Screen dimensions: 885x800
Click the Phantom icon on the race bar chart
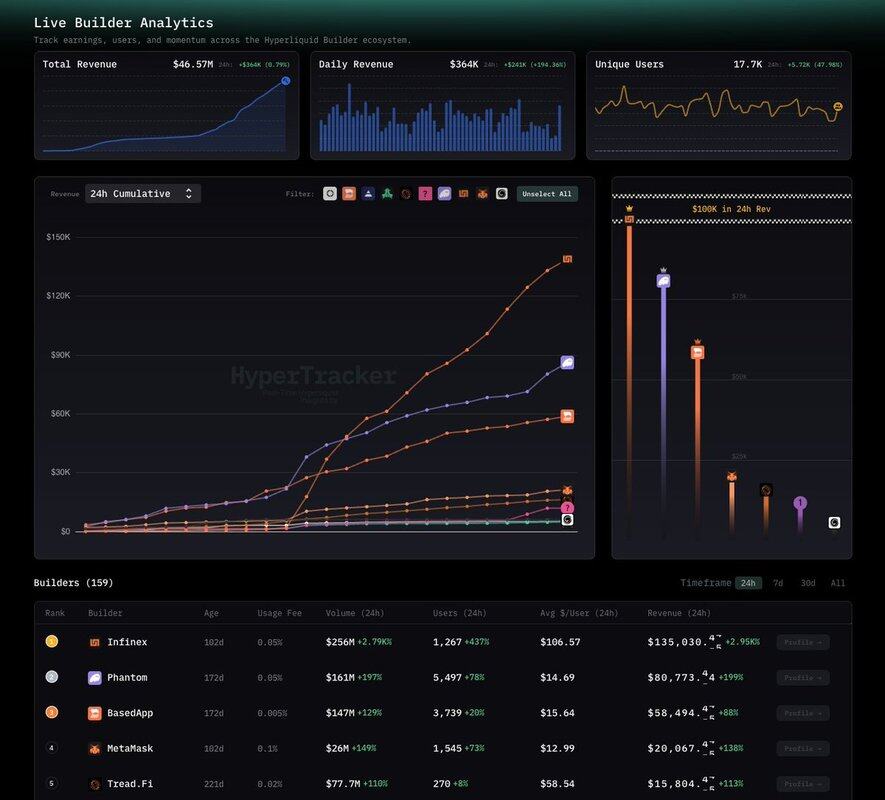662,282
